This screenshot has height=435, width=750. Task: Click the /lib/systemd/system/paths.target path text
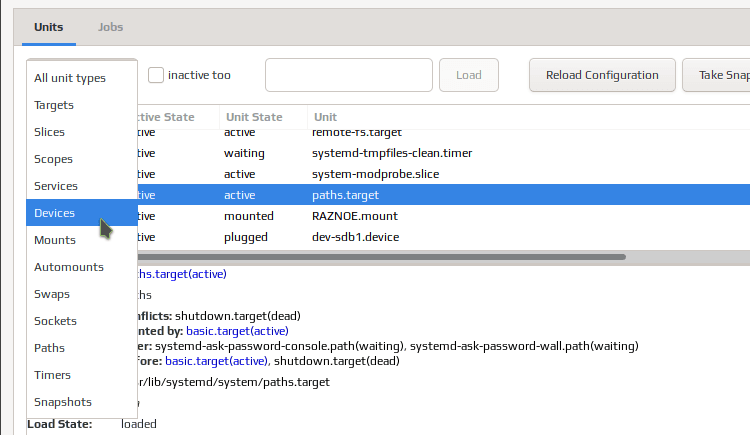click(x=234, y=382)
